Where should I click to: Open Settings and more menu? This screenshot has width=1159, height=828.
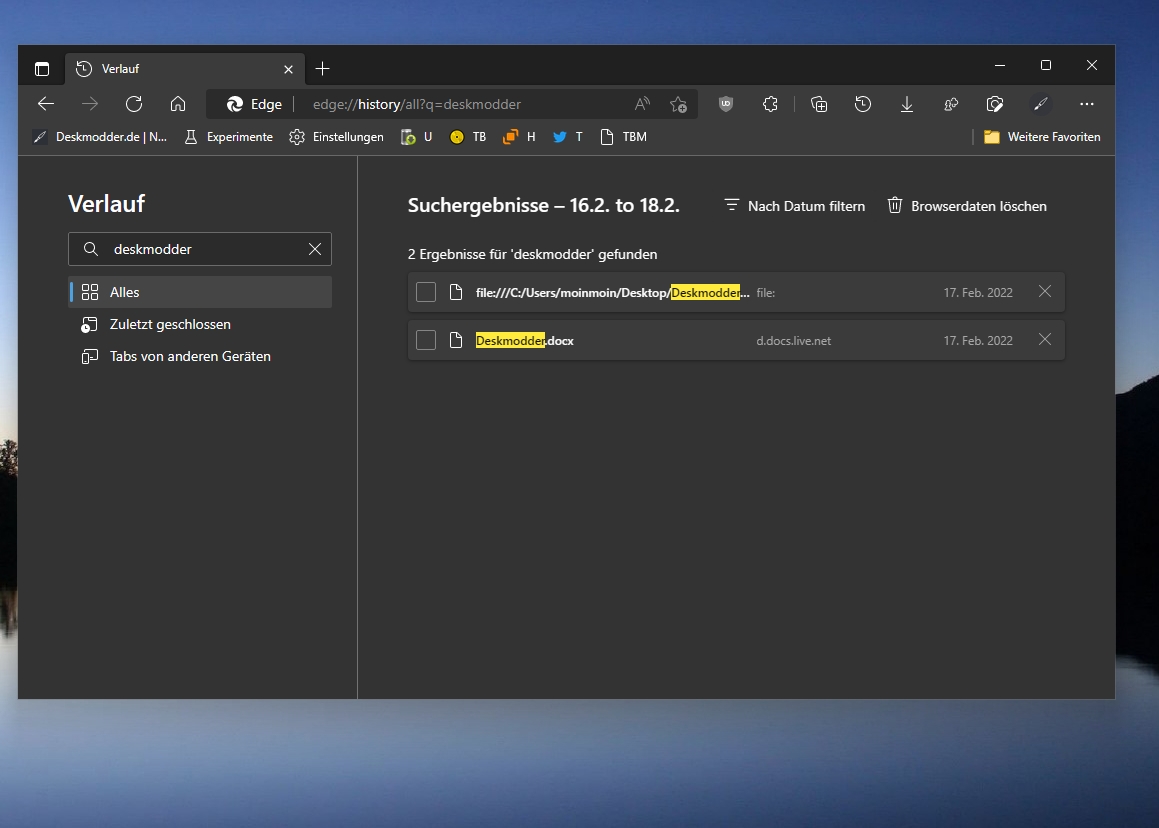1087,104
